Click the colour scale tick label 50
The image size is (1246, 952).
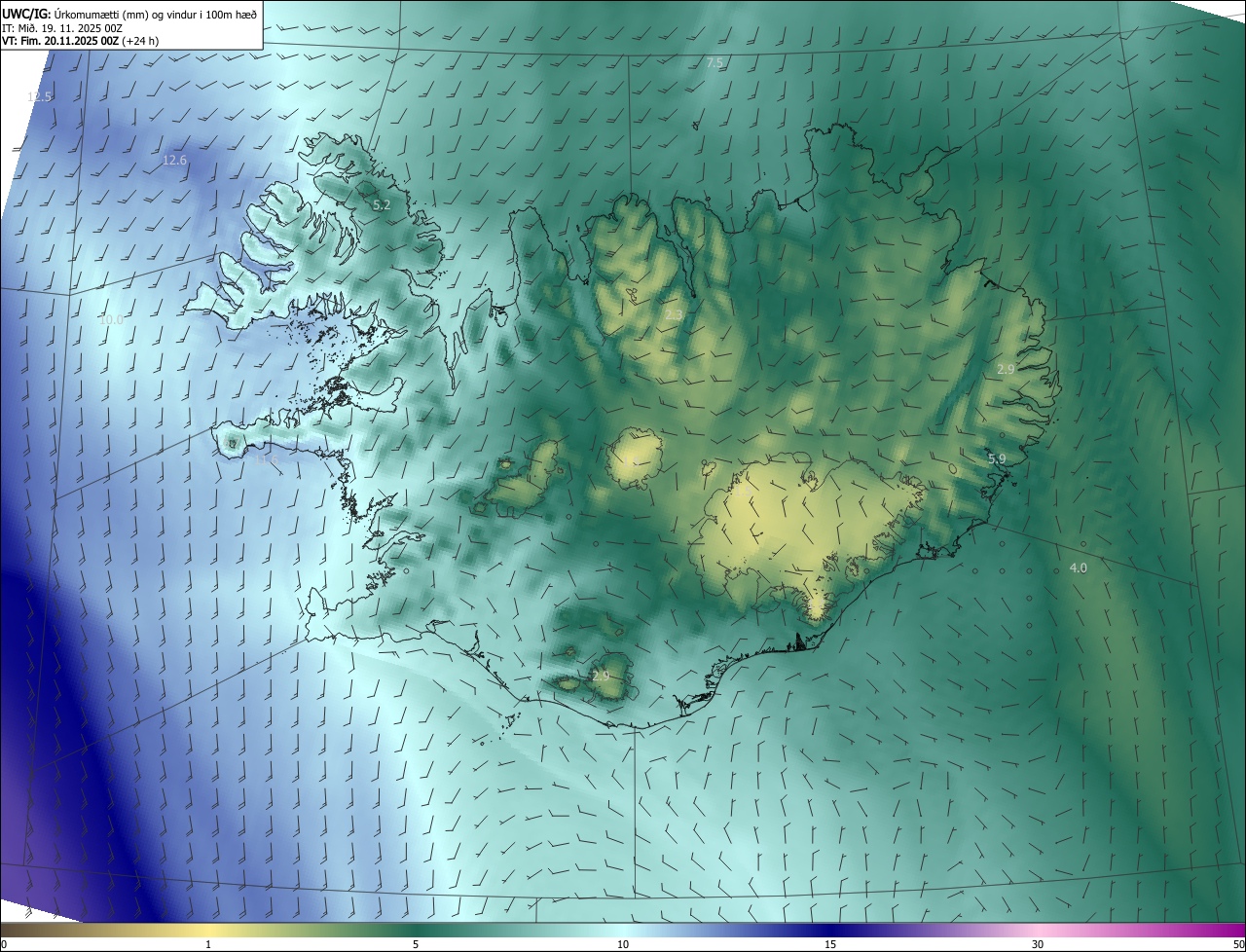coord(1238,944)
